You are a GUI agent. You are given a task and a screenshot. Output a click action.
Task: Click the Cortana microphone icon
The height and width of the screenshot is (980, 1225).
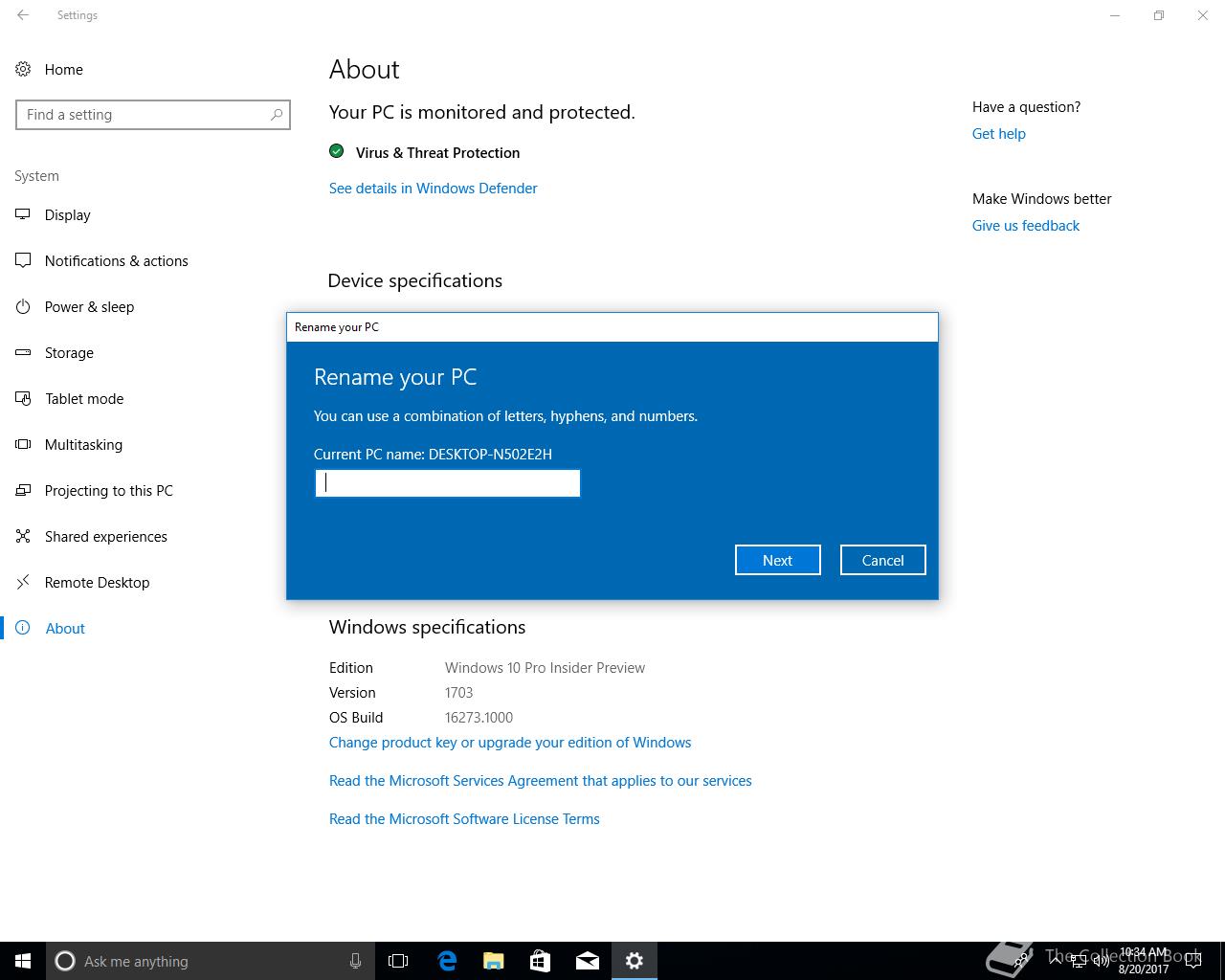(355, 961)
